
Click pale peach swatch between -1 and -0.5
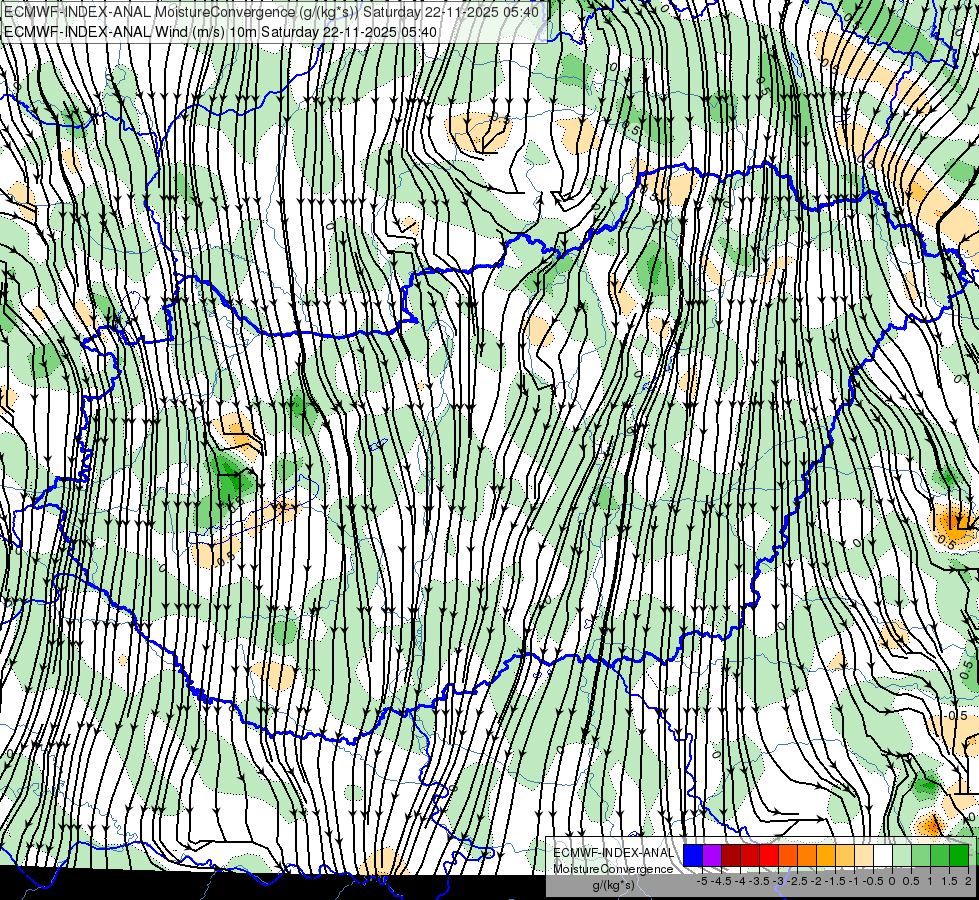click(864, 855)
